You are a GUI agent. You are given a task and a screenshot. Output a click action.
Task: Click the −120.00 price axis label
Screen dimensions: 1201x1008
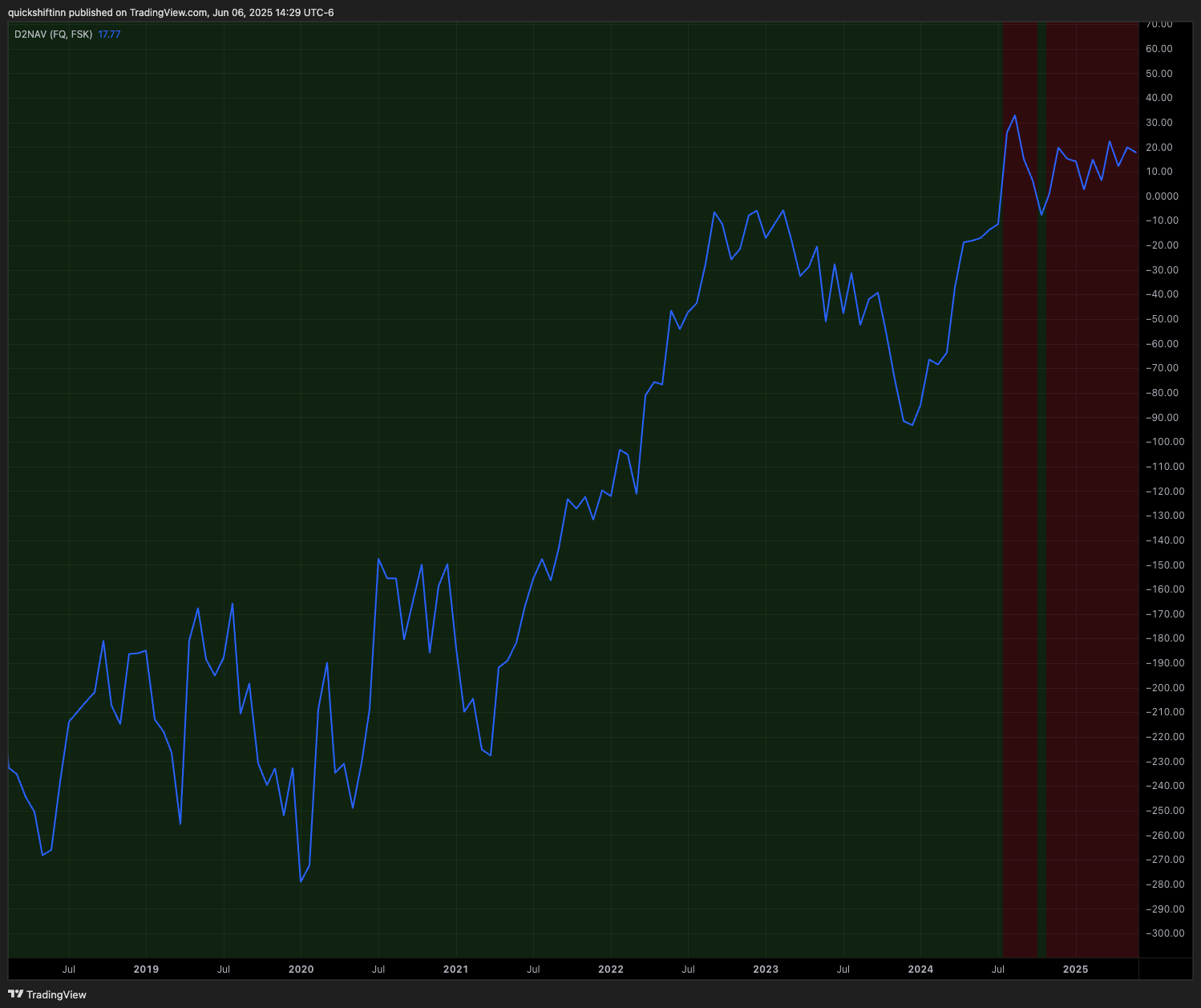pos(1165,491)
